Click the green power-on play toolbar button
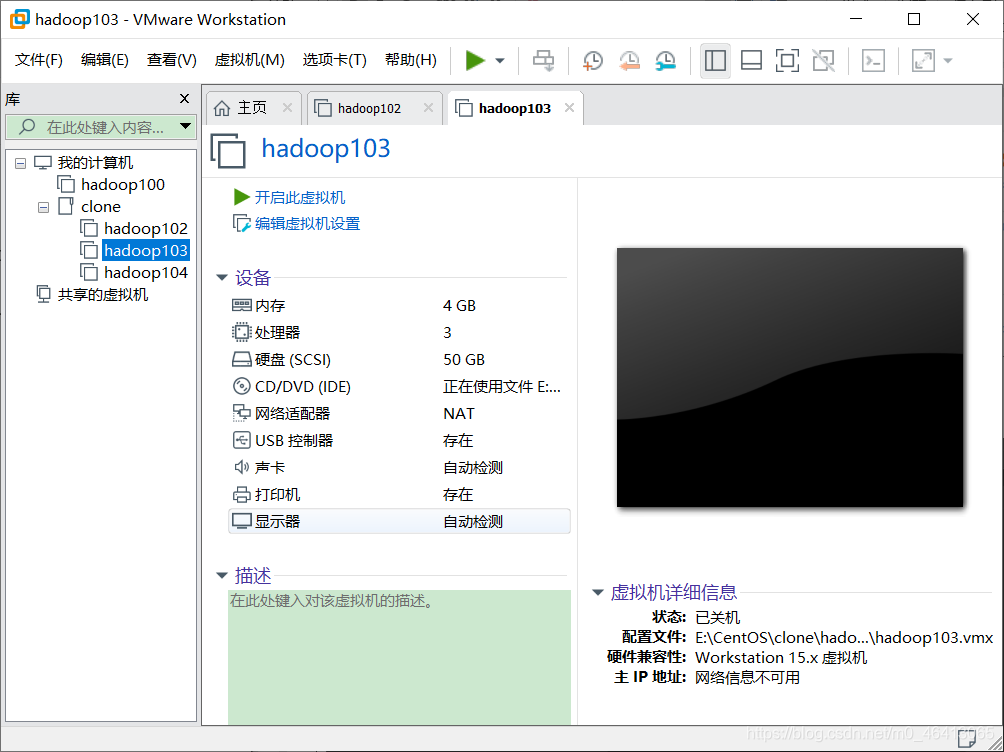 474,61
